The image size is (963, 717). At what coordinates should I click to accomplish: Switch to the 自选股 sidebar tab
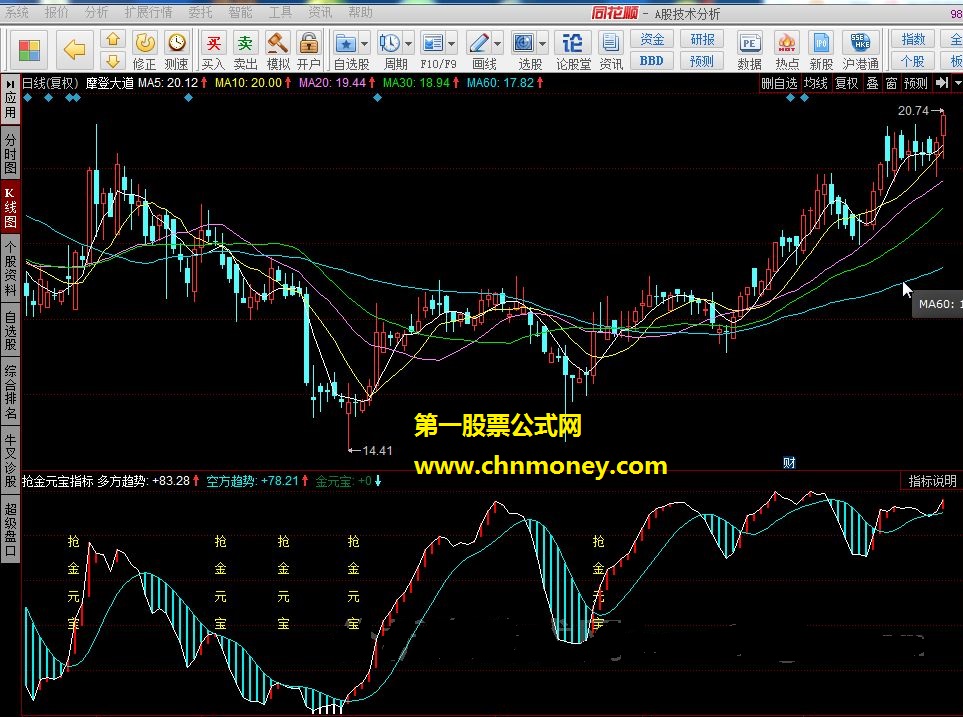[10, 331]
